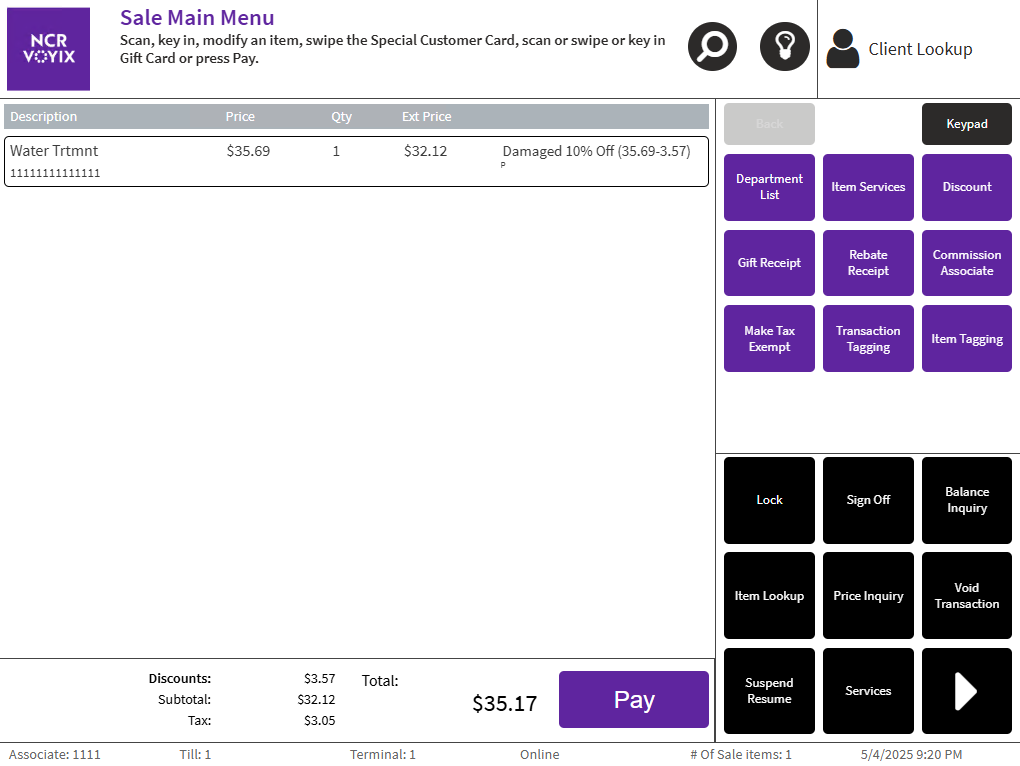This screenshot has width=1020, height=766.
Task: Select Item Services
Action: coord(868,187)
